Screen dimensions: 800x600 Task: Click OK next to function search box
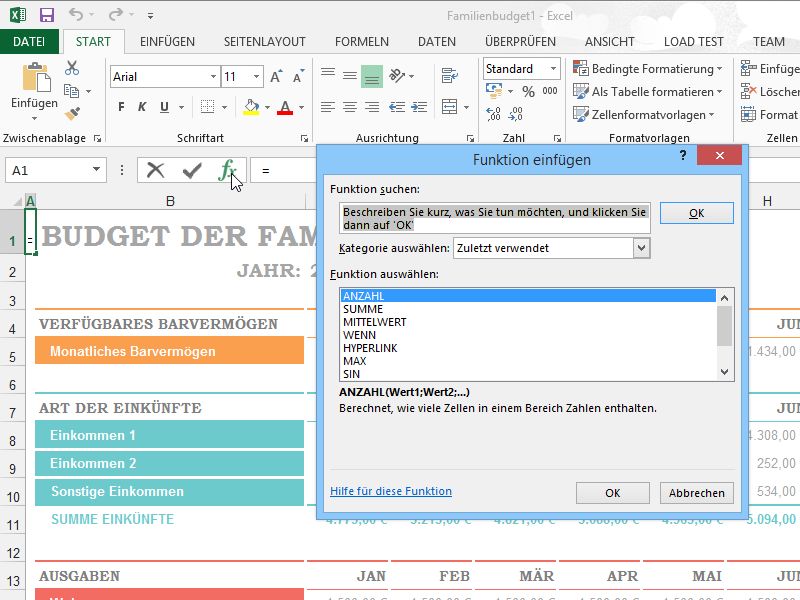[x=696, y=213]
